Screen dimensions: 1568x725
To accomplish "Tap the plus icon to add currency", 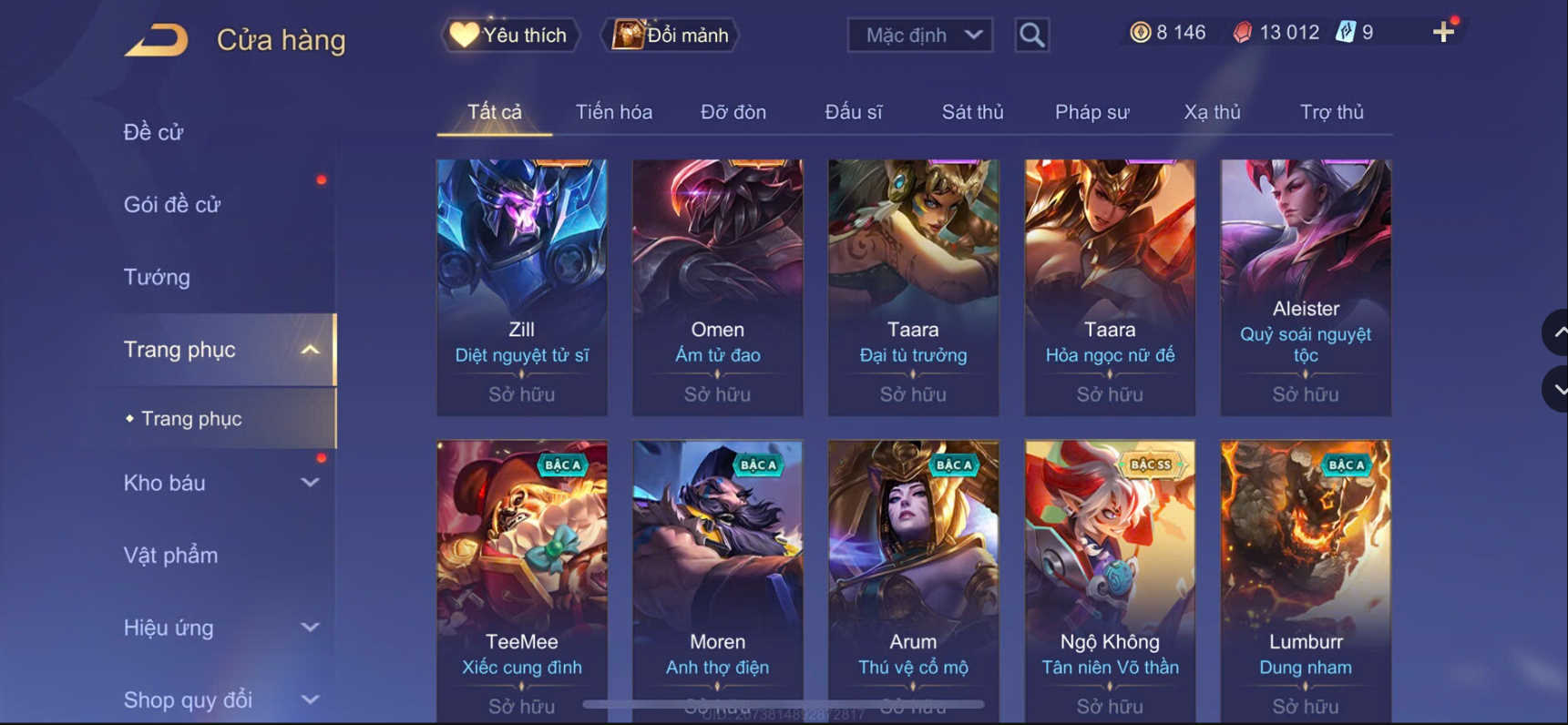I will click(x=1443, y=33).
